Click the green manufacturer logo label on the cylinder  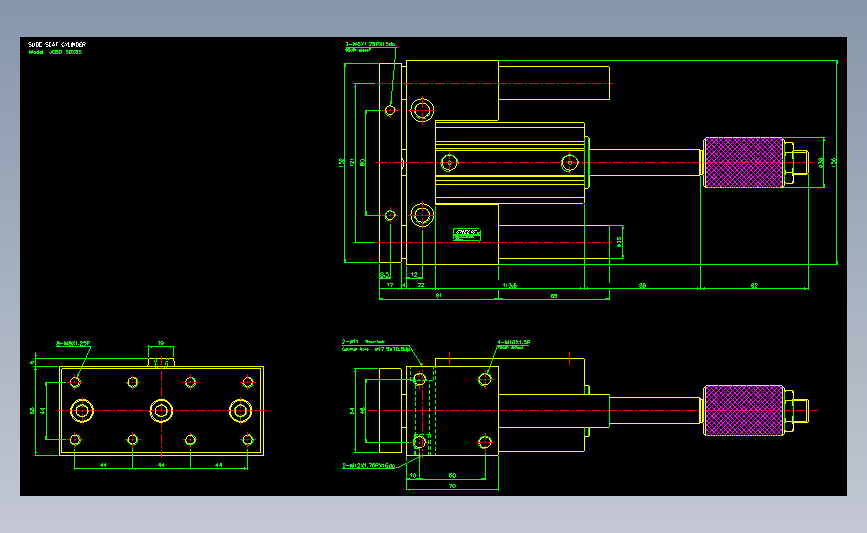click(x=467, y=234)
